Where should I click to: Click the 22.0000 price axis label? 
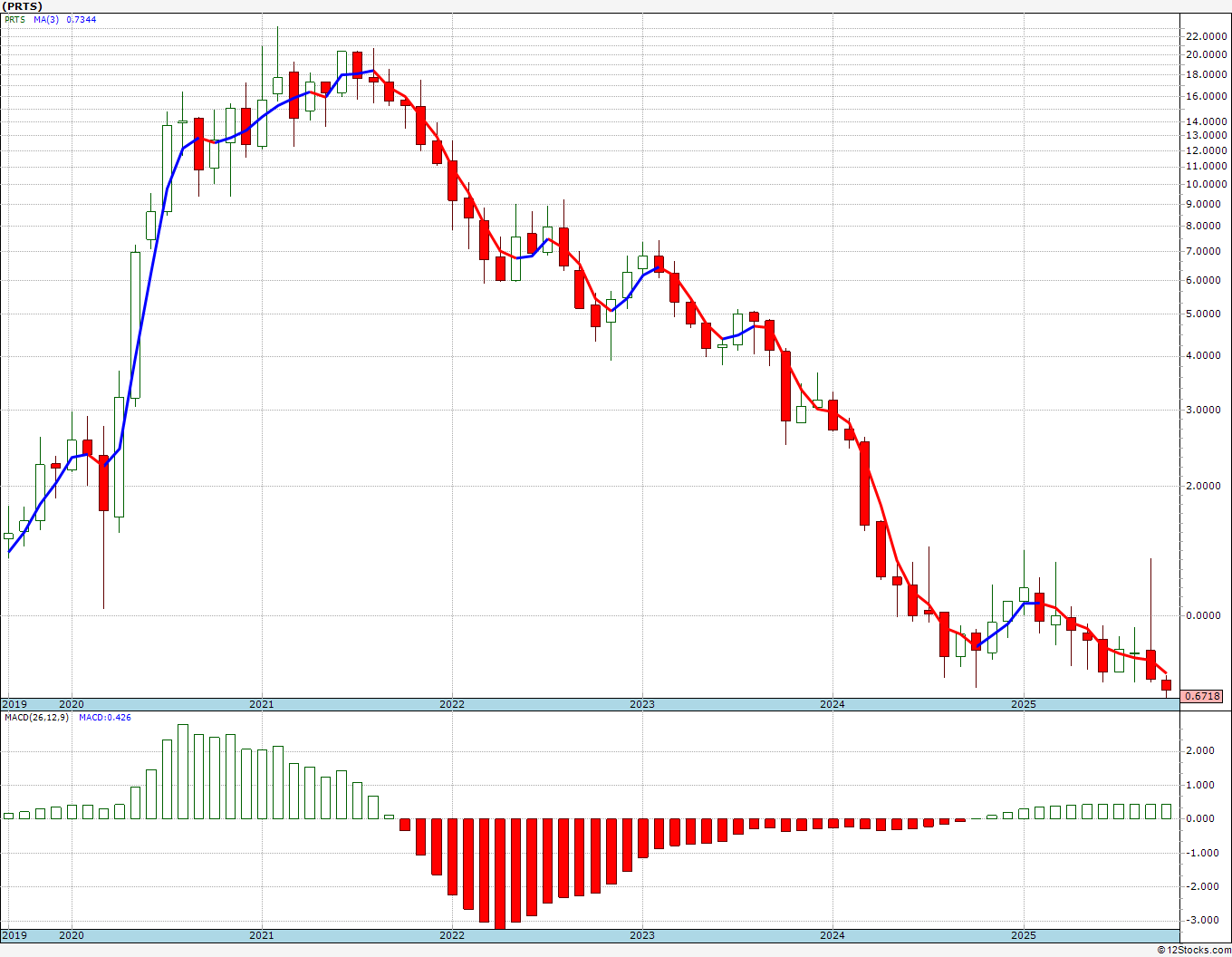pyautogui.click(x=1205, y=36)
